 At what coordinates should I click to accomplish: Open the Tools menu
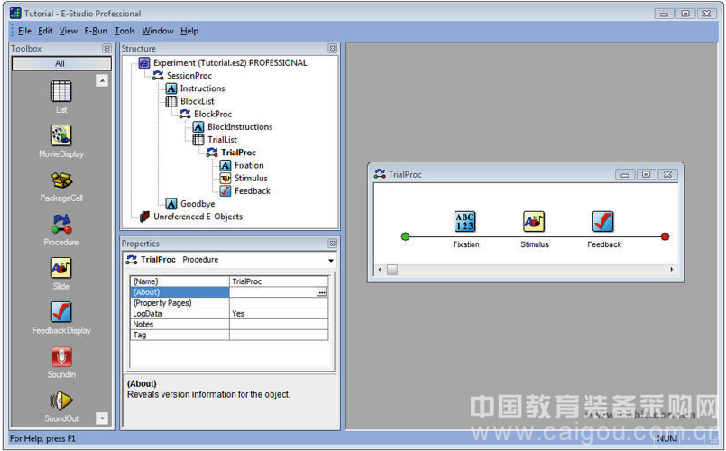coord(125,31)
